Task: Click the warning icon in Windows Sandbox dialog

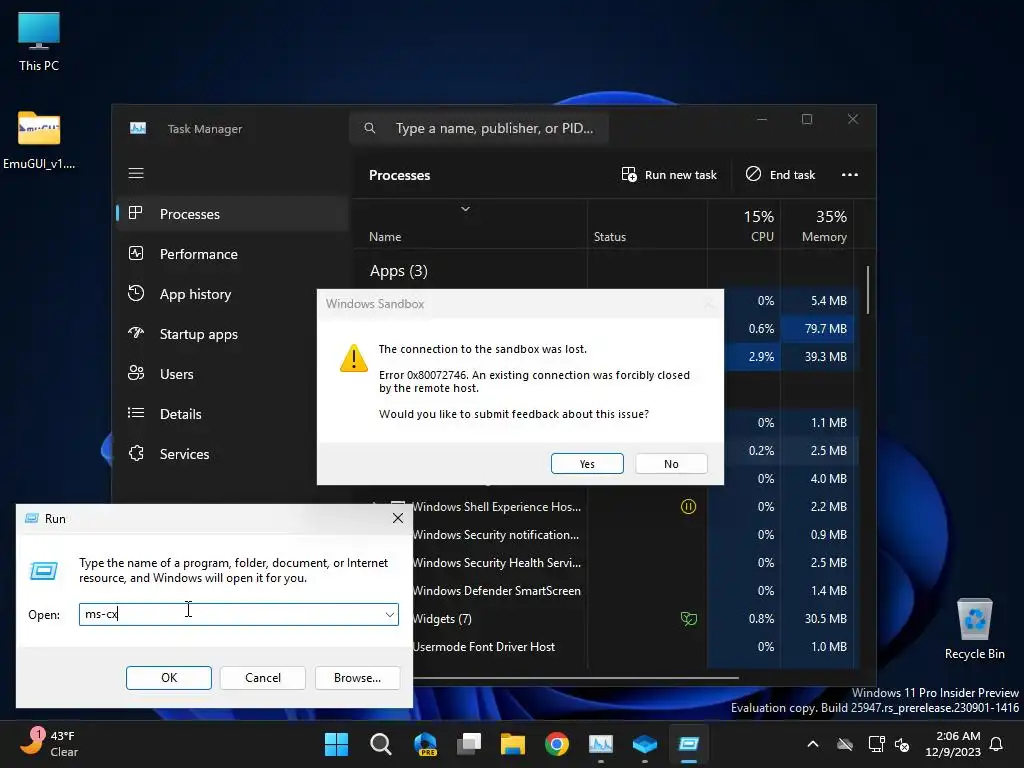Action: click(353, 358)
